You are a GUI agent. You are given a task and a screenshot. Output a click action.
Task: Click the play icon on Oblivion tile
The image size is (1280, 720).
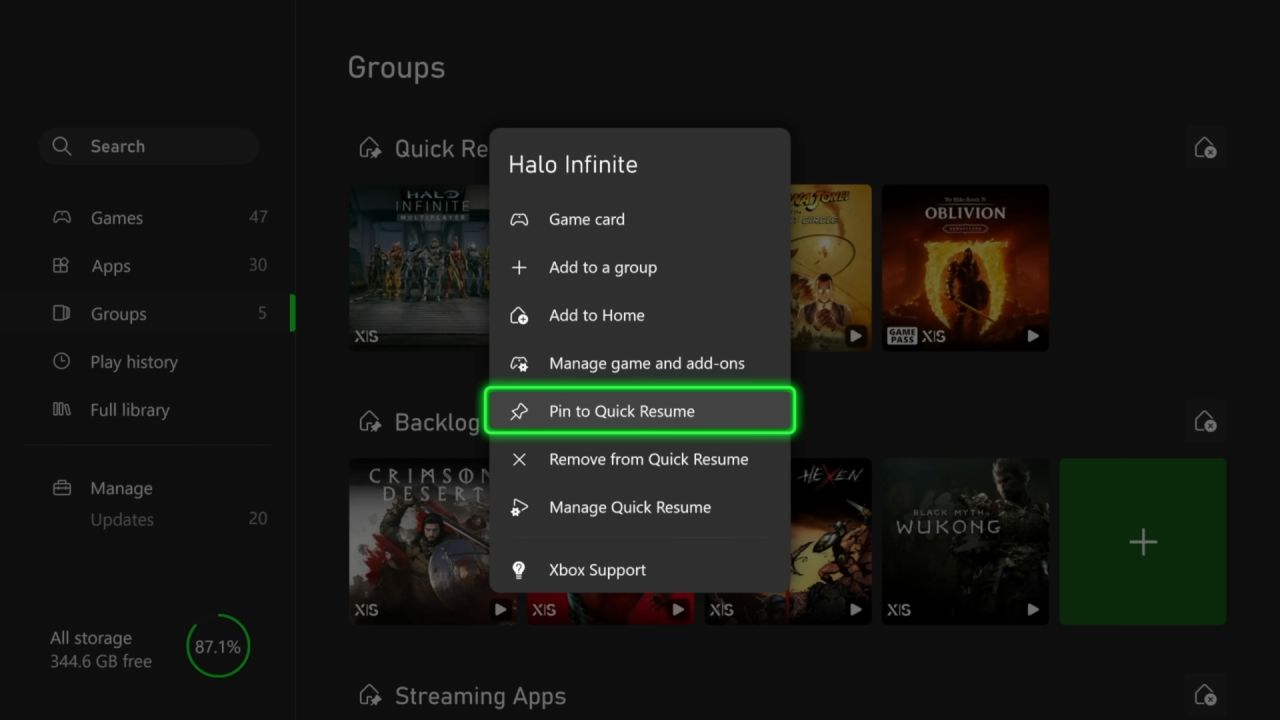pyautogui.click(x=1033, y=336)
